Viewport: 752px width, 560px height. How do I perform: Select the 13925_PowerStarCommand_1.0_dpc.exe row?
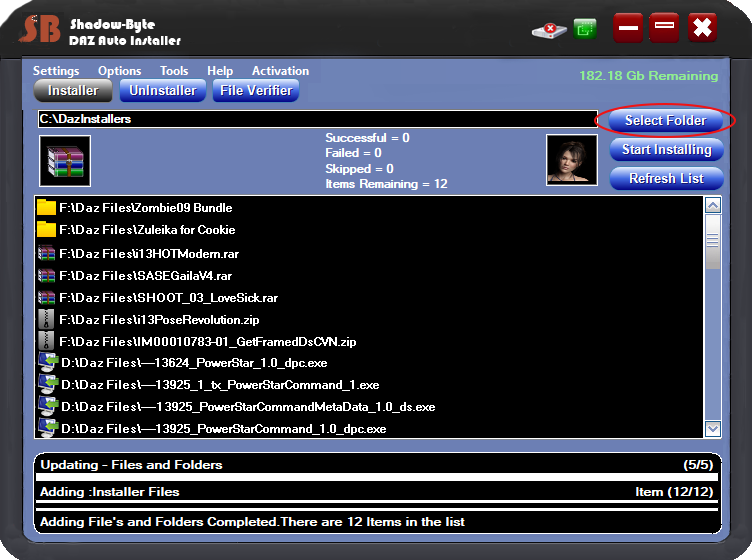pyautogui.click(x=369, y=428)
